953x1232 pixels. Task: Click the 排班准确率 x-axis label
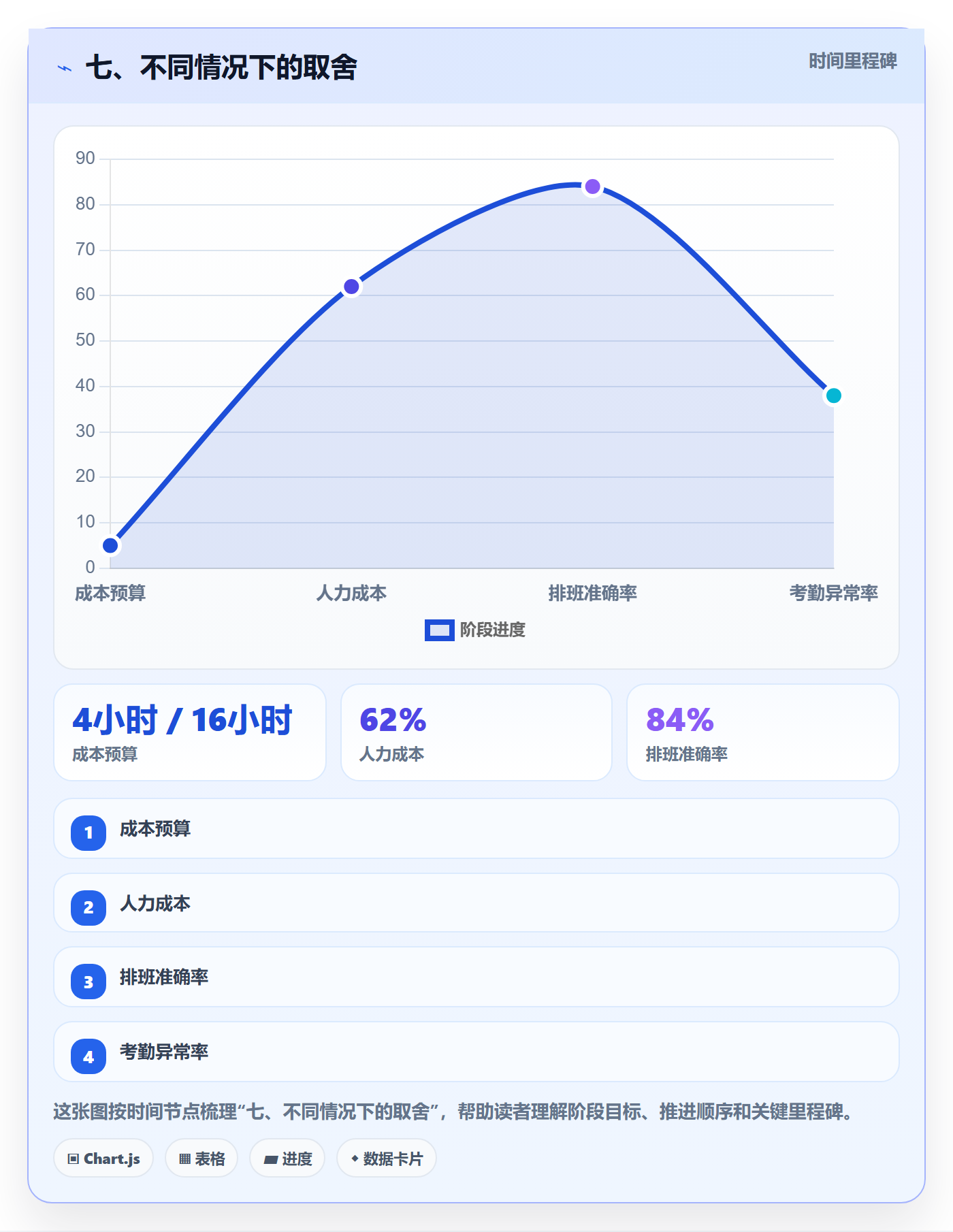click(592, 593)
